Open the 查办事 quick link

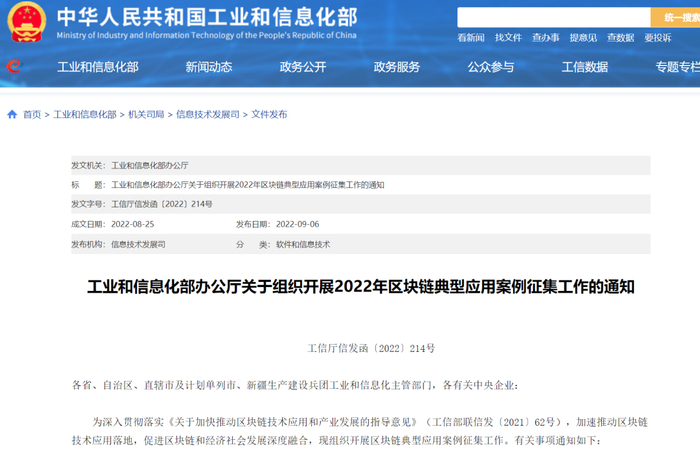click(x=546, y=38)
